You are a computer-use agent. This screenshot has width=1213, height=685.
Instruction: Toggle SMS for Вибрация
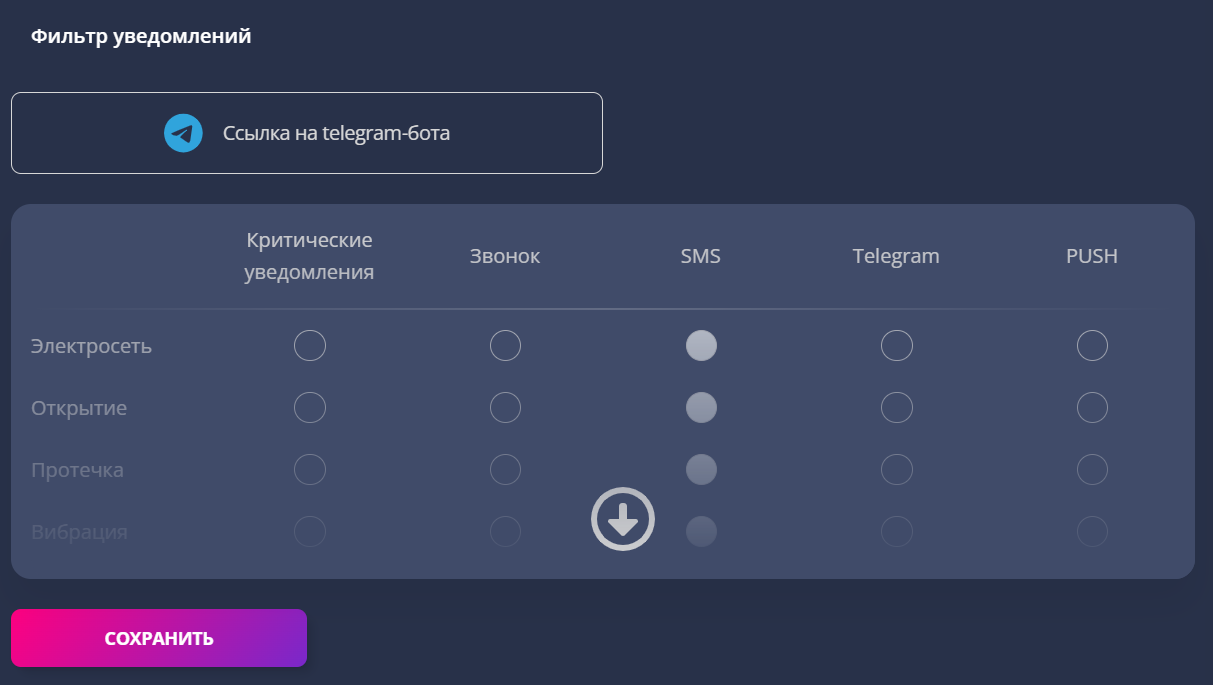(701, 532)
